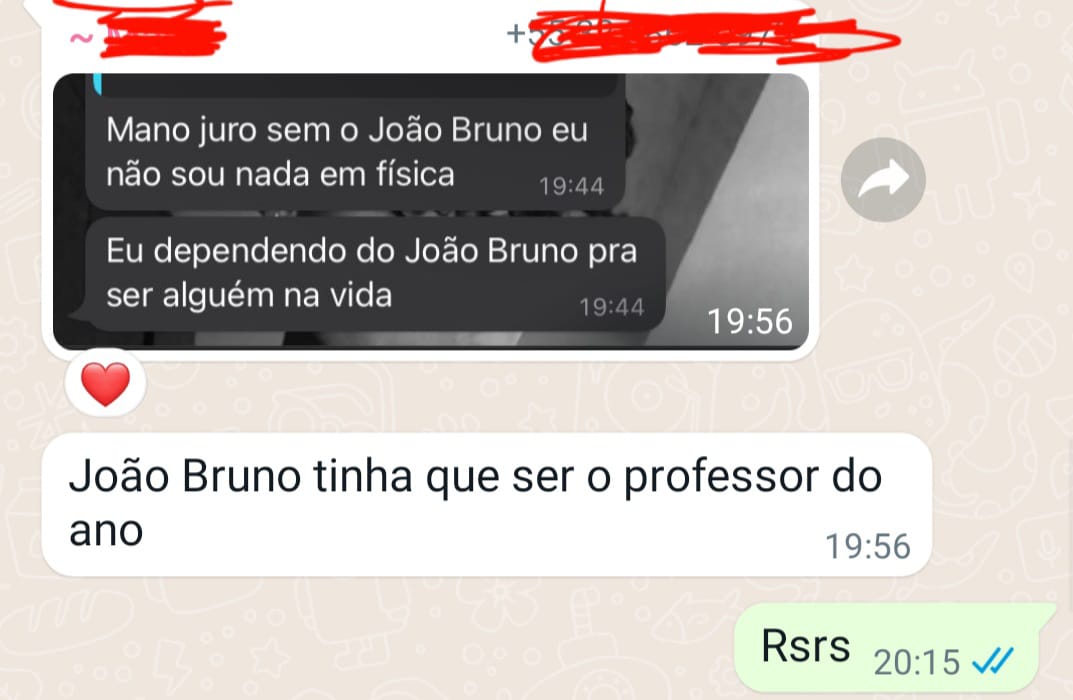The width and height of the screenshot is (1073, 700).
Task: Open the forwarded screenshot image
Action: (x=431, y=211)
